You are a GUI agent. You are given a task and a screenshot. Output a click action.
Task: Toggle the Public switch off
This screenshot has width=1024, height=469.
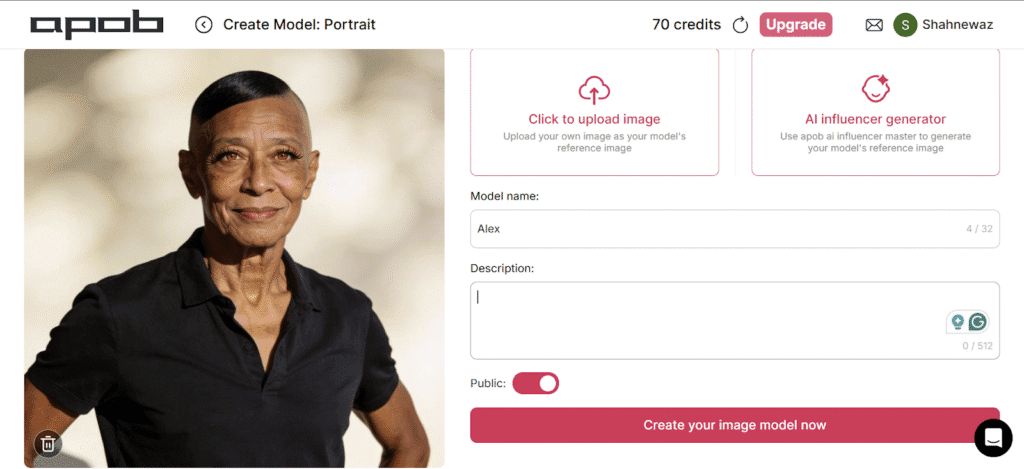point(536,383)
